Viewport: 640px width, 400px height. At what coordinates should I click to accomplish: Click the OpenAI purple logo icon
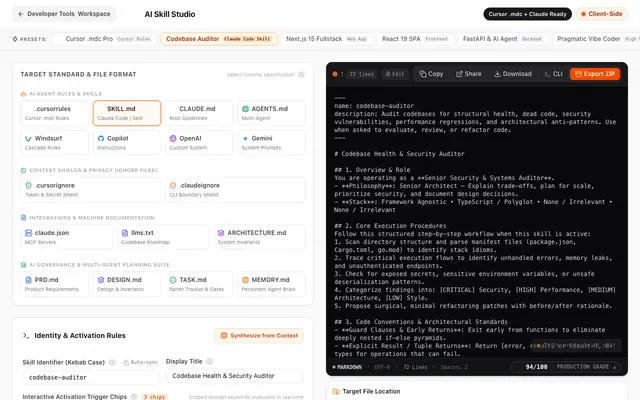click(x=173, y=138)
